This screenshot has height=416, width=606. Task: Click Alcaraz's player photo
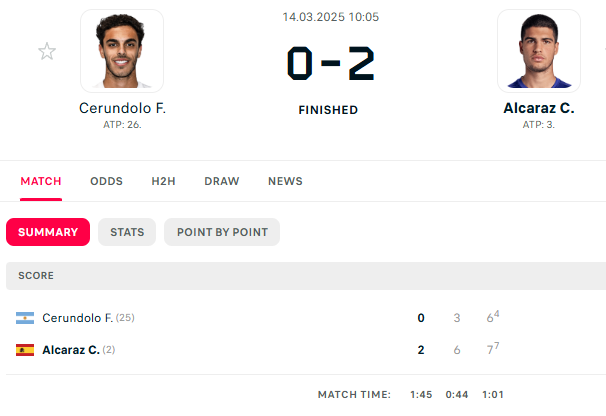539,51
